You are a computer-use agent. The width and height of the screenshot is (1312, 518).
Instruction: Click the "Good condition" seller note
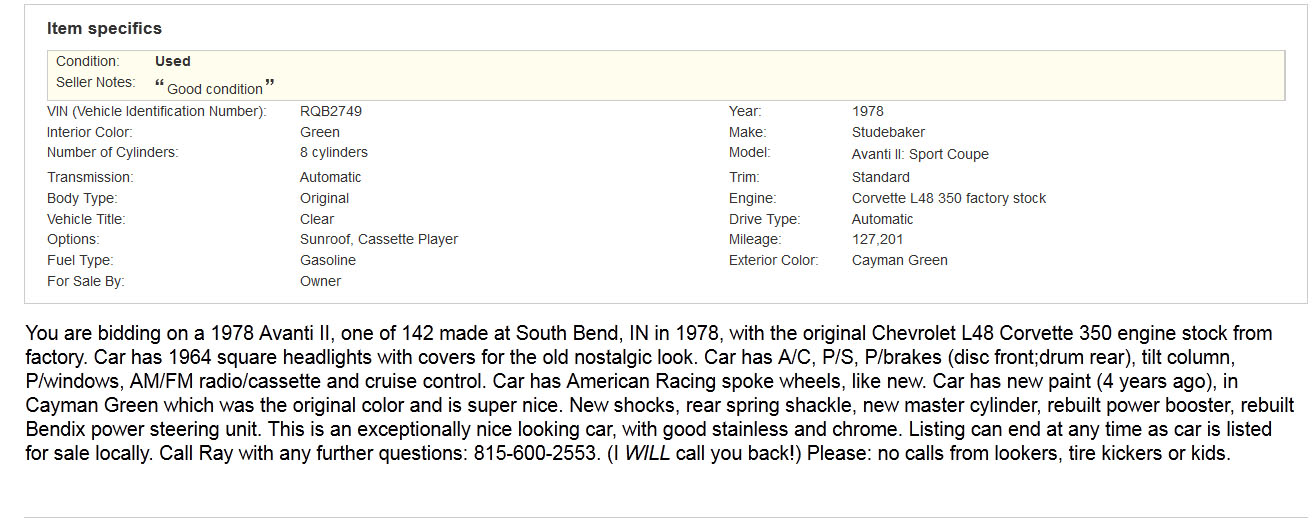tap(214, 88)
